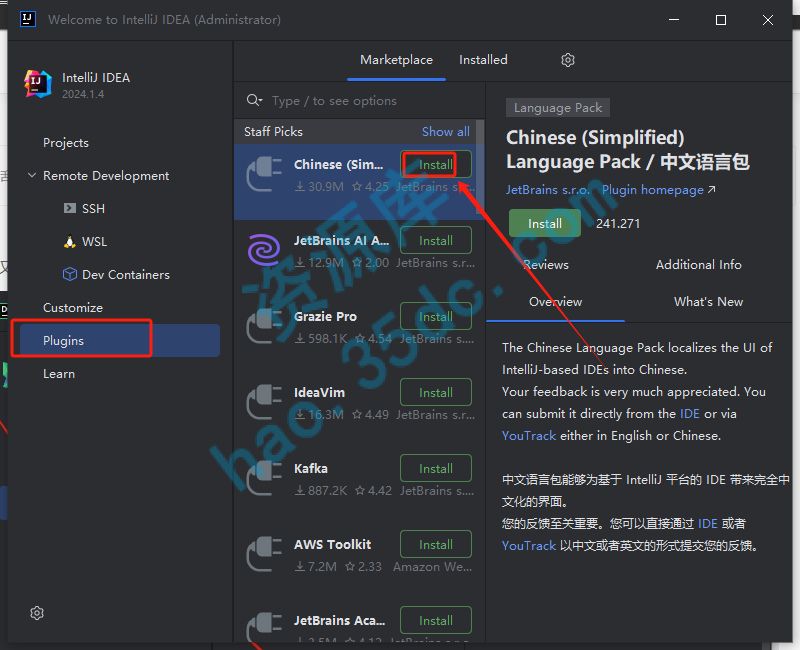Click the version number 241.271

click(617, 223)
